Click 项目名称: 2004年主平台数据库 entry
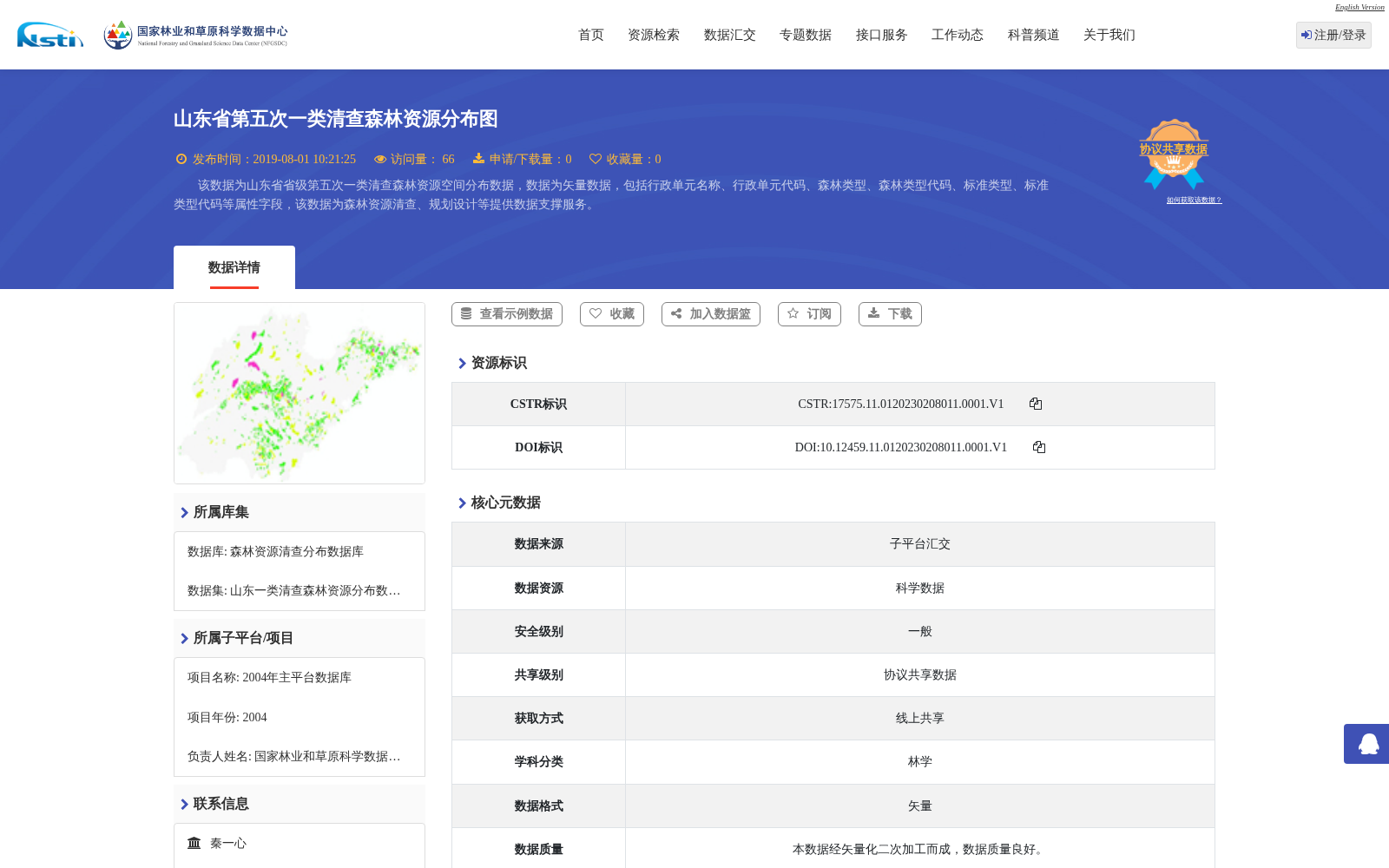This screenshot has width=1389, height=868. click(269, 677)
